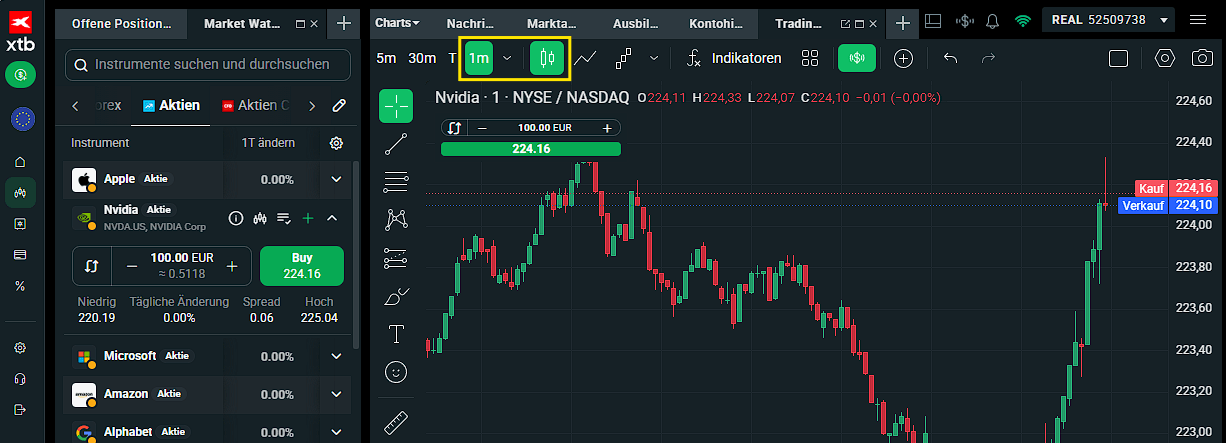Viewport: 1226px width, 443px height.
Task: Select the 5m timeframe
Action: pyautogui.click(x=386, y=58)
